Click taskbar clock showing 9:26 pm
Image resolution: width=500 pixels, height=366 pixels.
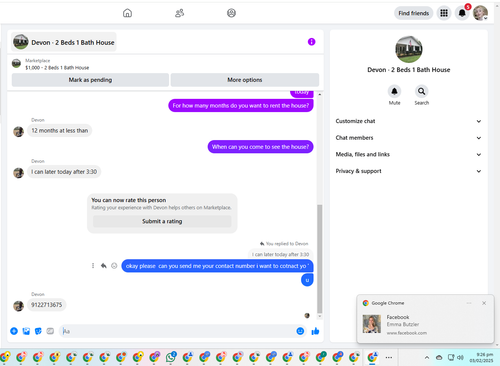click(x=481, y=357)
